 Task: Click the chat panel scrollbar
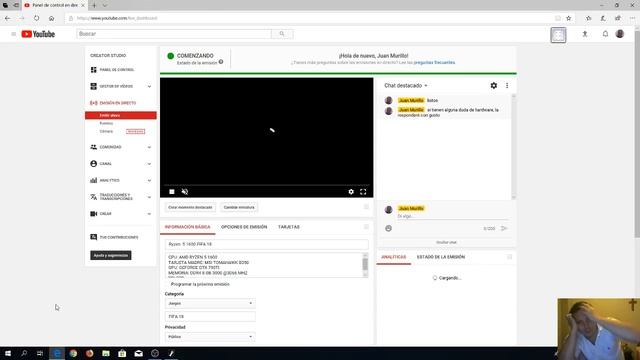(513, 147)
